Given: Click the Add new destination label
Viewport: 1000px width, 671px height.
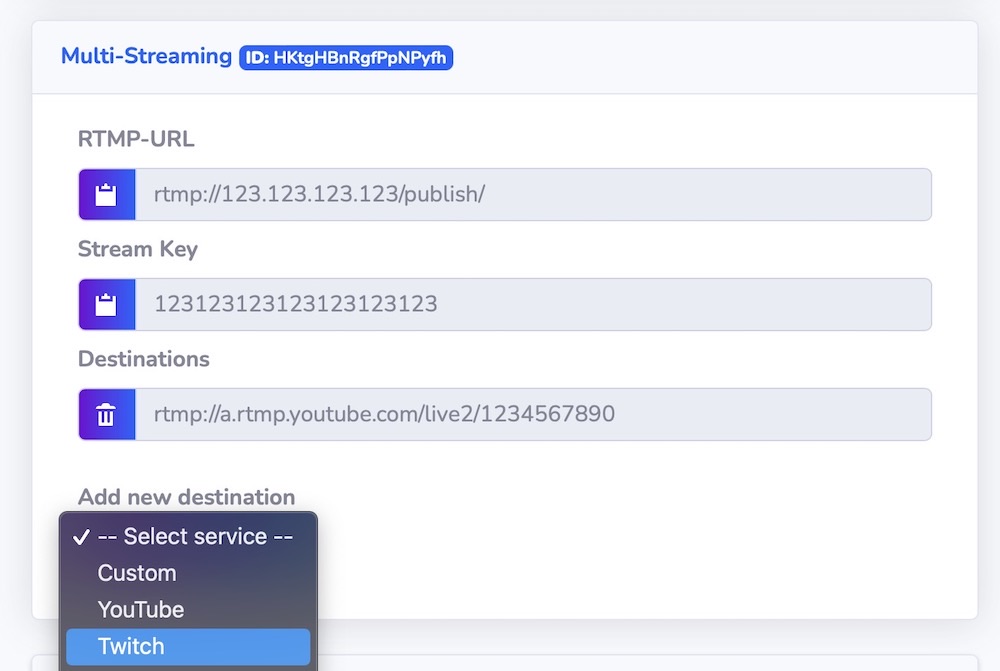Looking at the screenshot, I should (x=186, y=497).
